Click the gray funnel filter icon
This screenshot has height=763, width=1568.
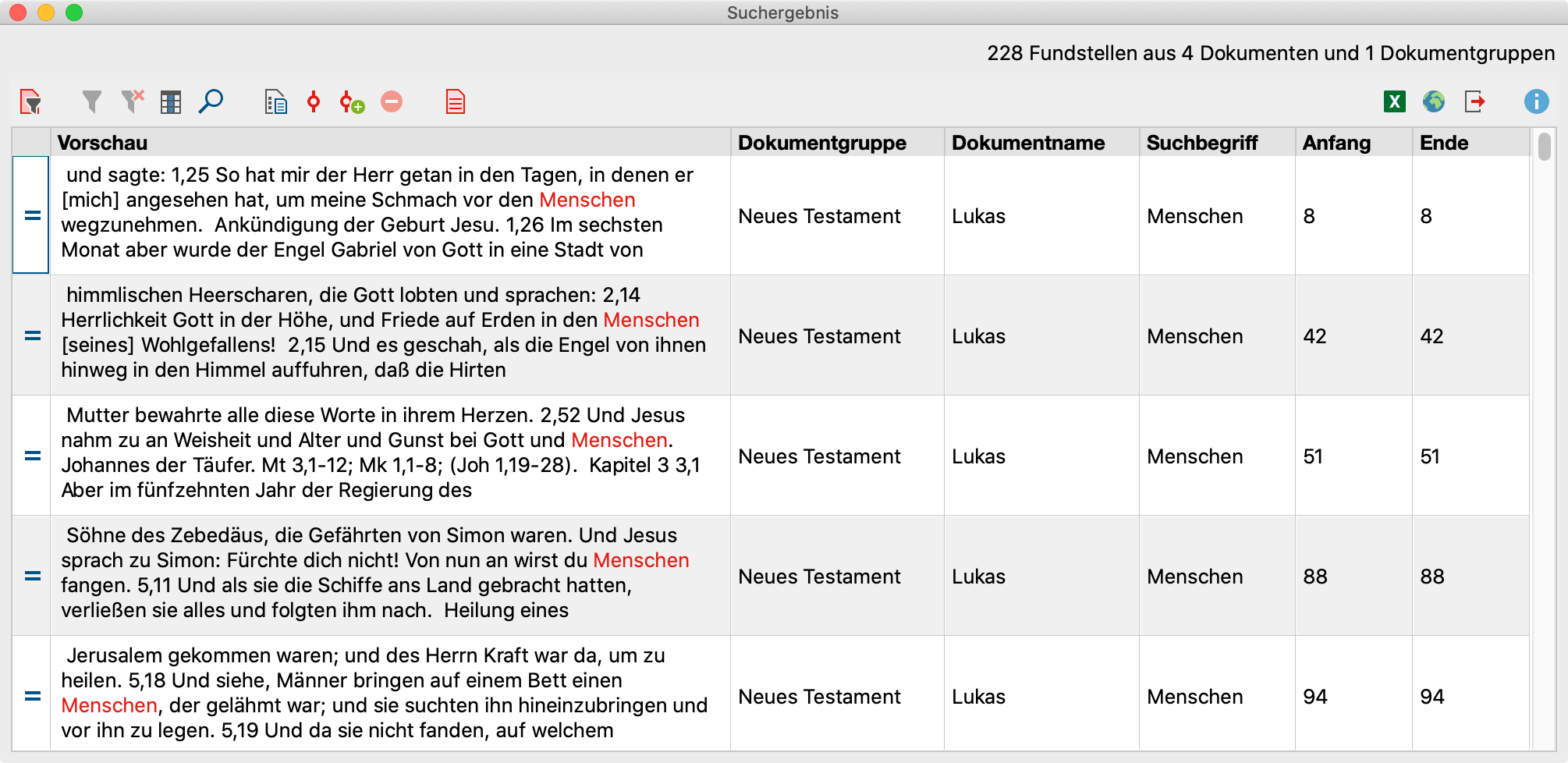[92, 101]
